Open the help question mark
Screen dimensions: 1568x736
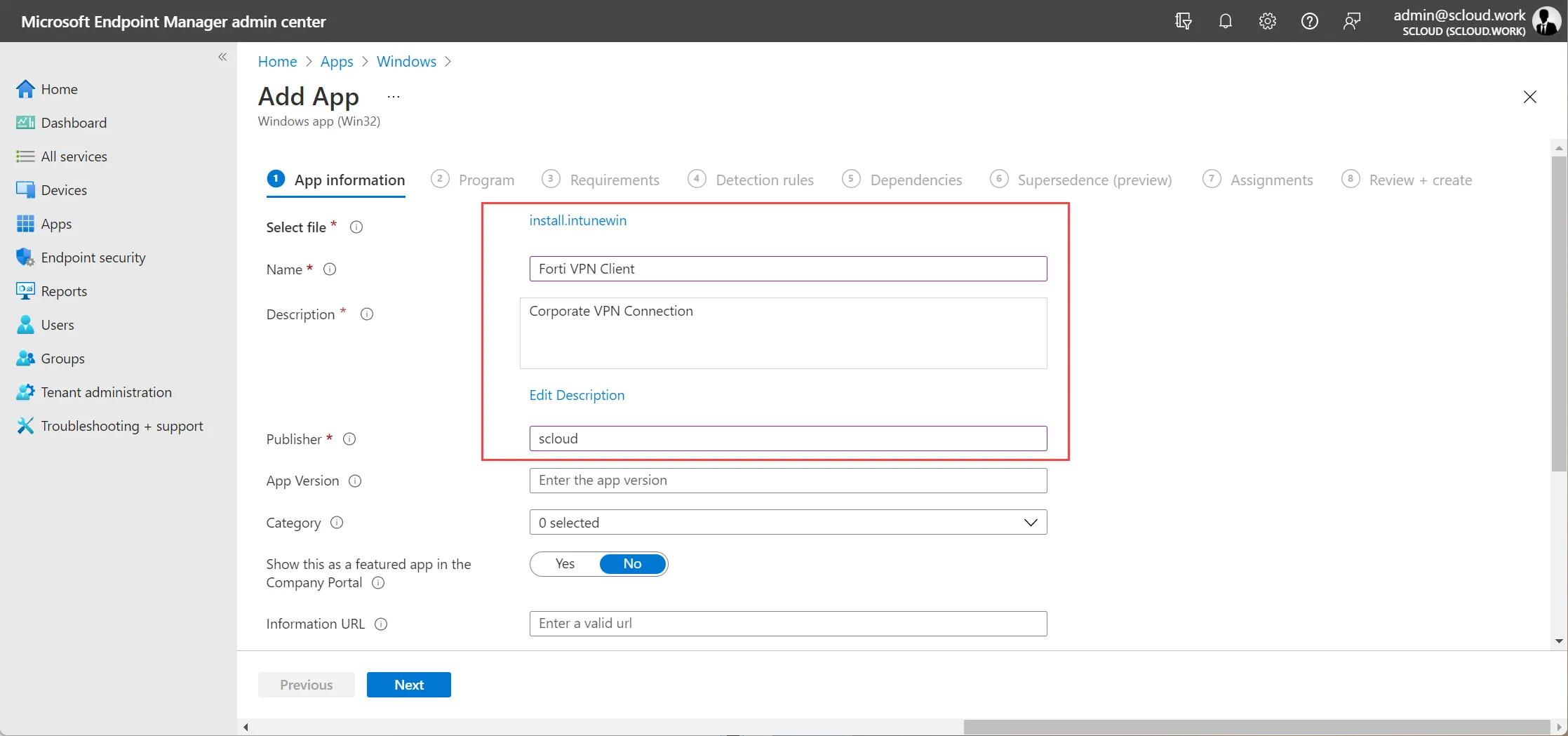tap(1309, 21)
